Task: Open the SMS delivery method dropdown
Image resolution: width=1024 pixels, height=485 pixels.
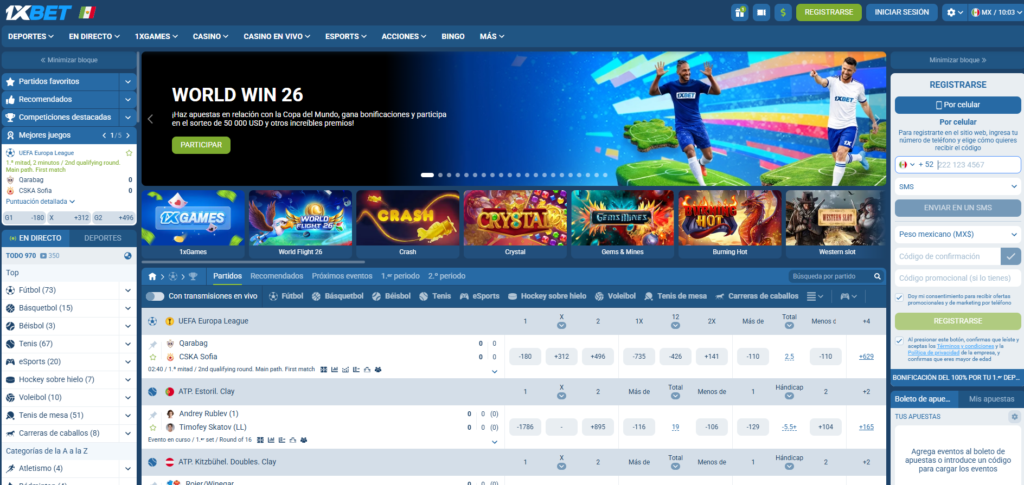Action: (958, 187)
